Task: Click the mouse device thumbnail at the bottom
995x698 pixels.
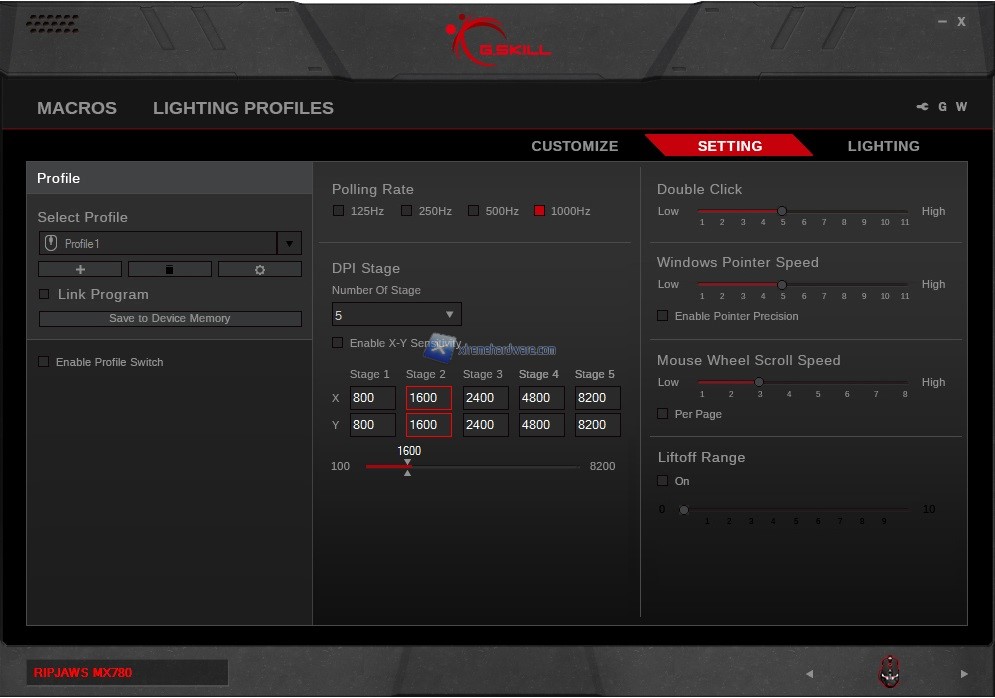Action: (x=888, y=672)
